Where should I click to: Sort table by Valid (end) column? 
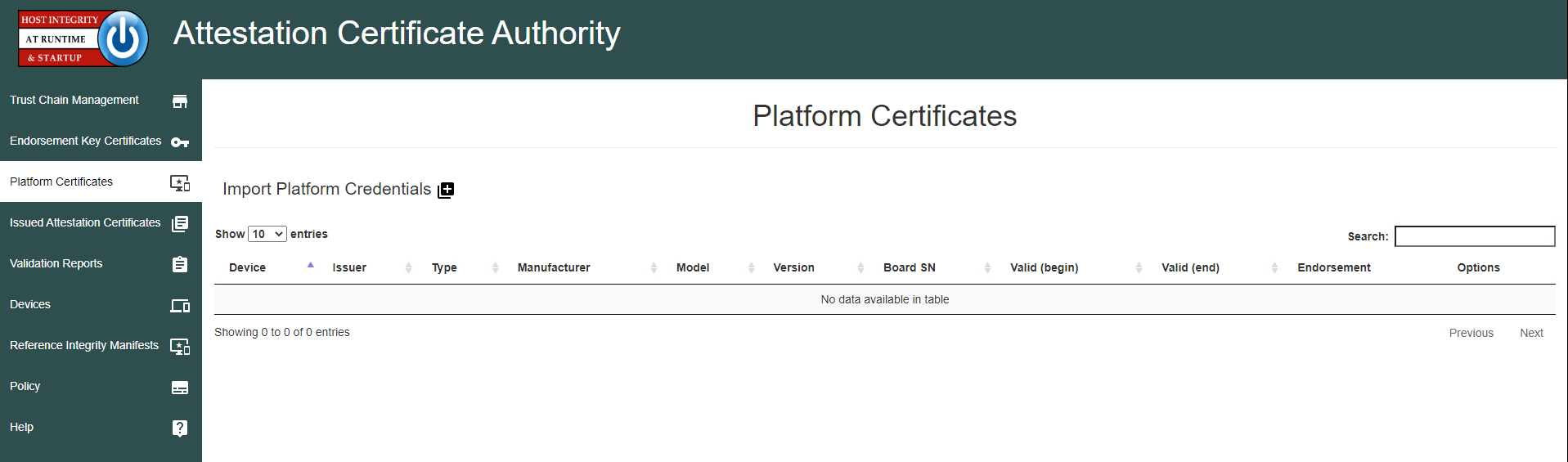pos(1215,267)
